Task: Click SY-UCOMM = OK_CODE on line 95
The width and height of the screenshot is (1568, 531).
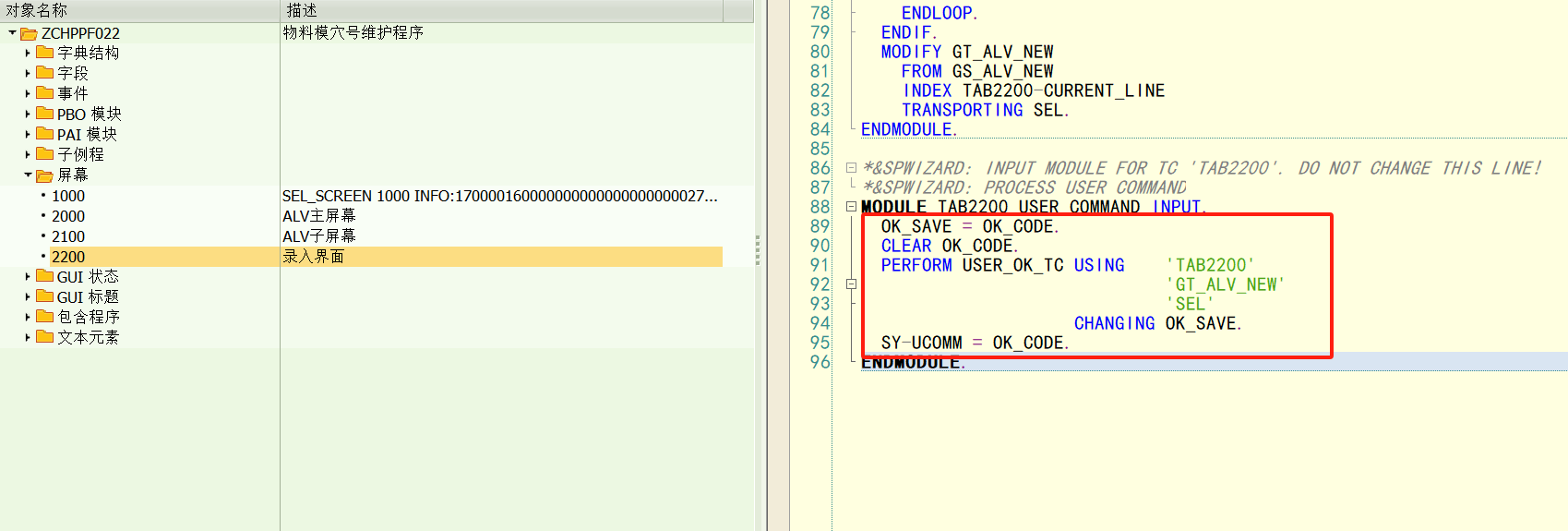Action: tap(975, 343)
